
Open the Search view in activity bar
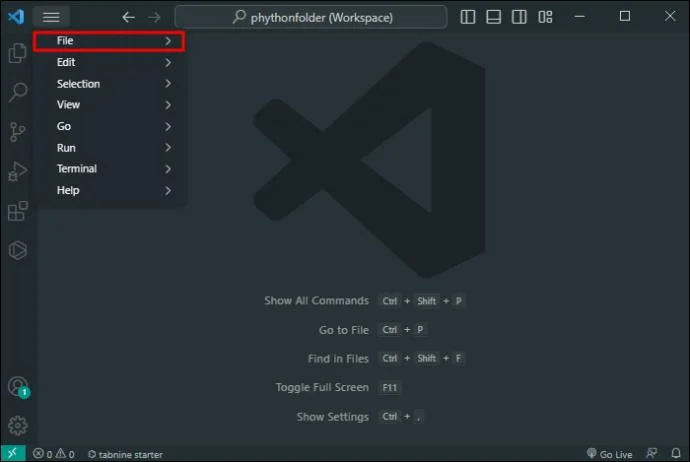18,92
